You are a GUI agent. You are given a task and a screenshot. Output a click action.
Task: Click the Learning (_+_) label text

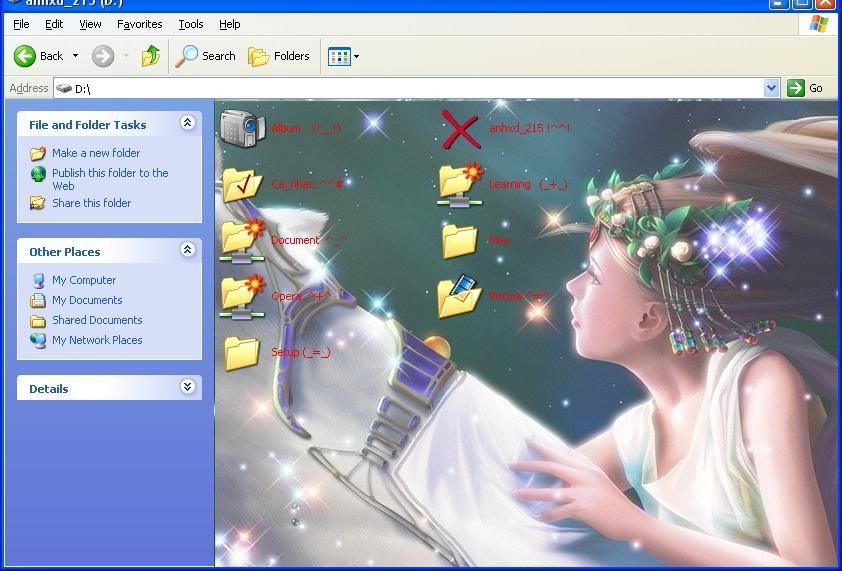click(528, 184)
